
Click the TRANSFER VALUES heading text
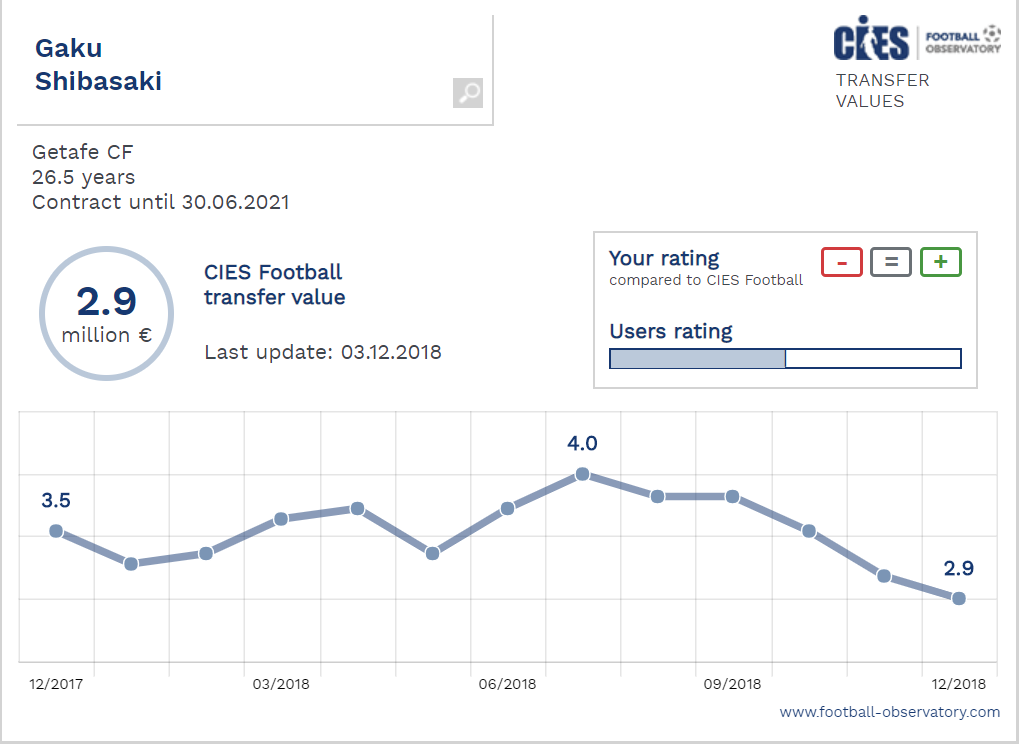click(x=882, y=90)
